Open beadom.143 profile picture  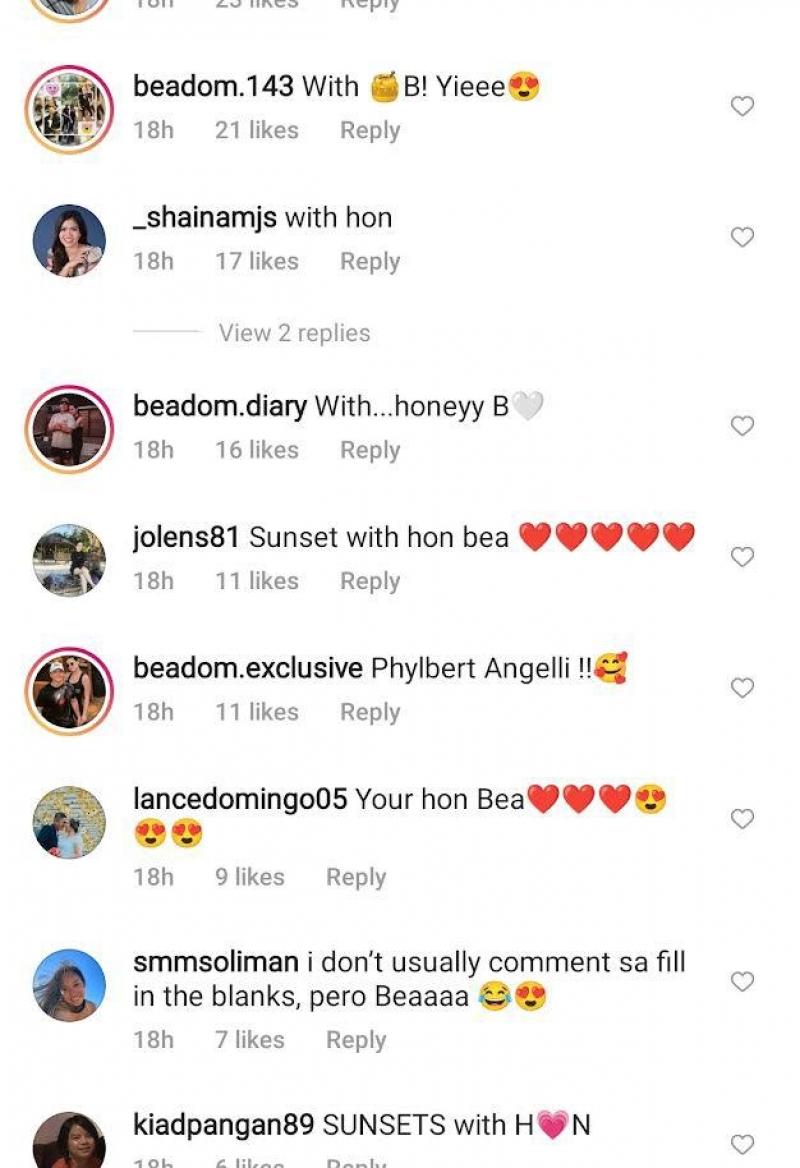click(x=69, y=110)
